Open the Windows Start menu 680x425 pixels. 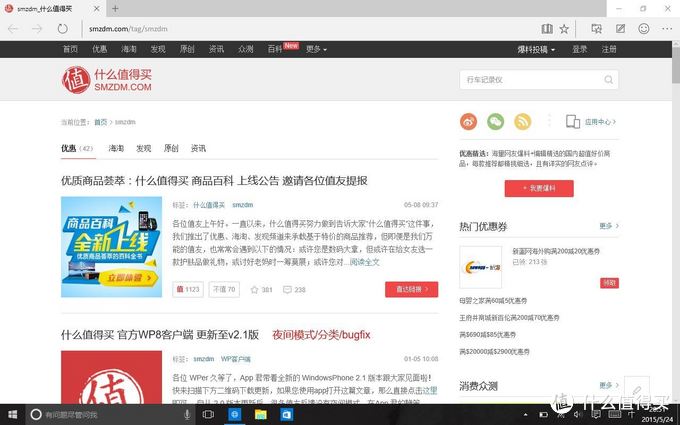pos(13,415)
